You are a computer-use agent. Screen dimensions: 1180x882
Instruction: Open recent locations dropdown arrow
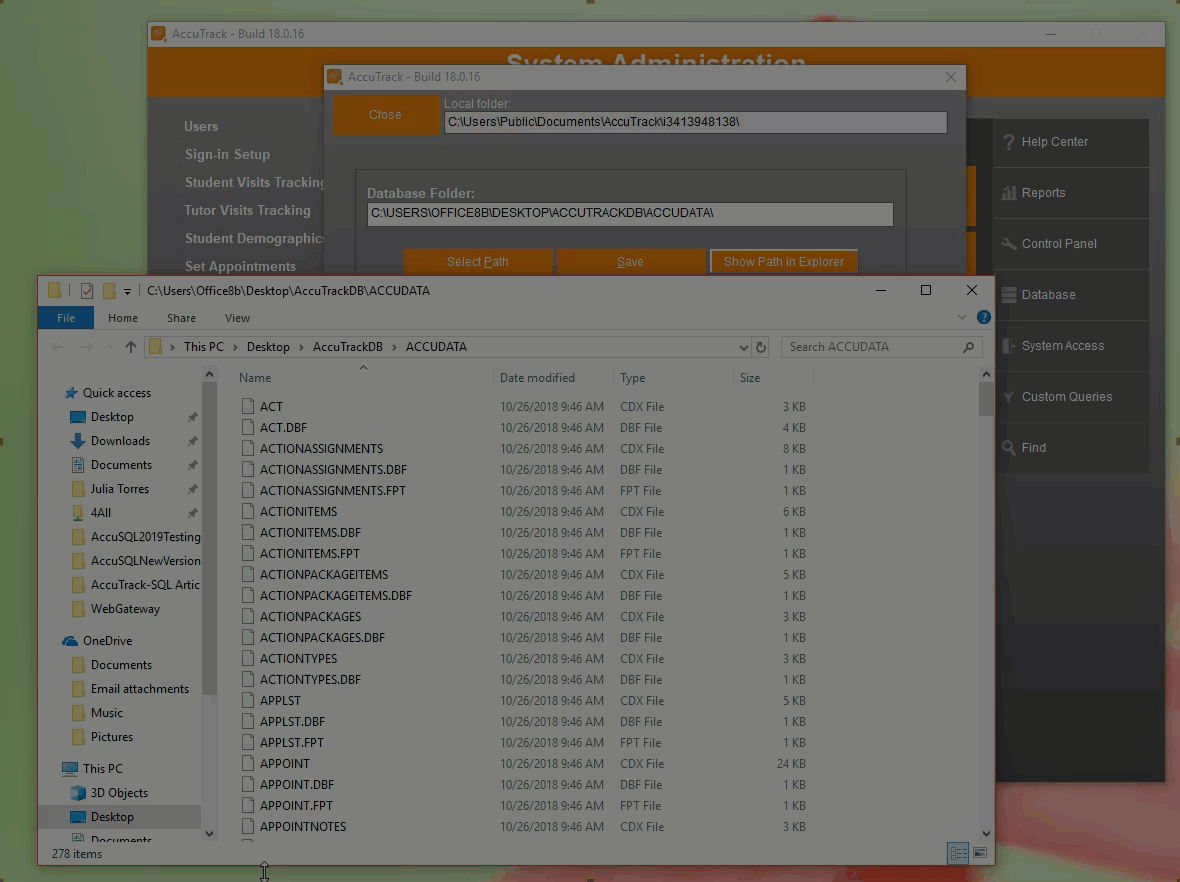(x=110, y=347)
